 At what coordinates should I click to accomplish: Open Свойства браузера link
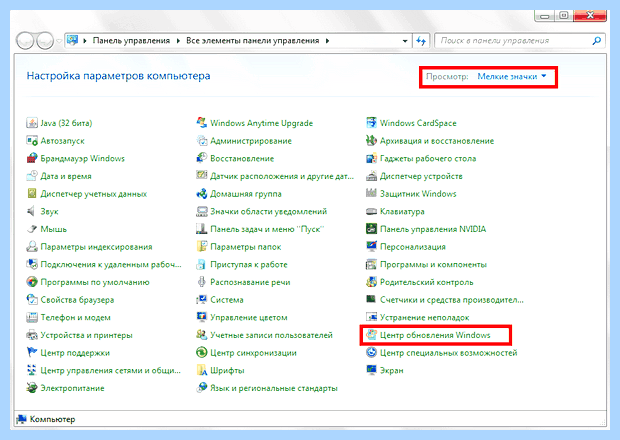(x=77, y=300)
